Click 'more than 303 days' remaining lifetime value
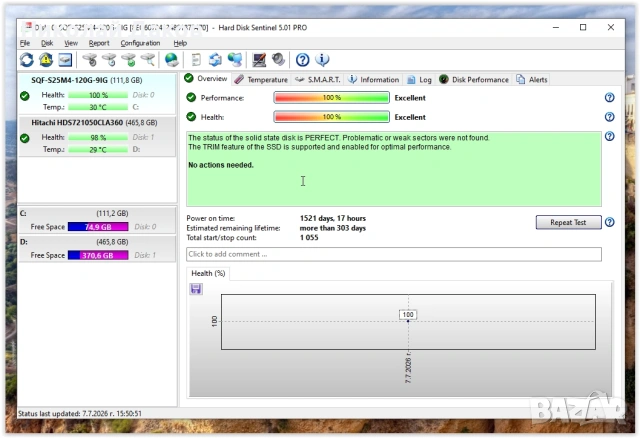Image resolution: width=640 pixels, height=438 pixels. (x=333, y=228)
